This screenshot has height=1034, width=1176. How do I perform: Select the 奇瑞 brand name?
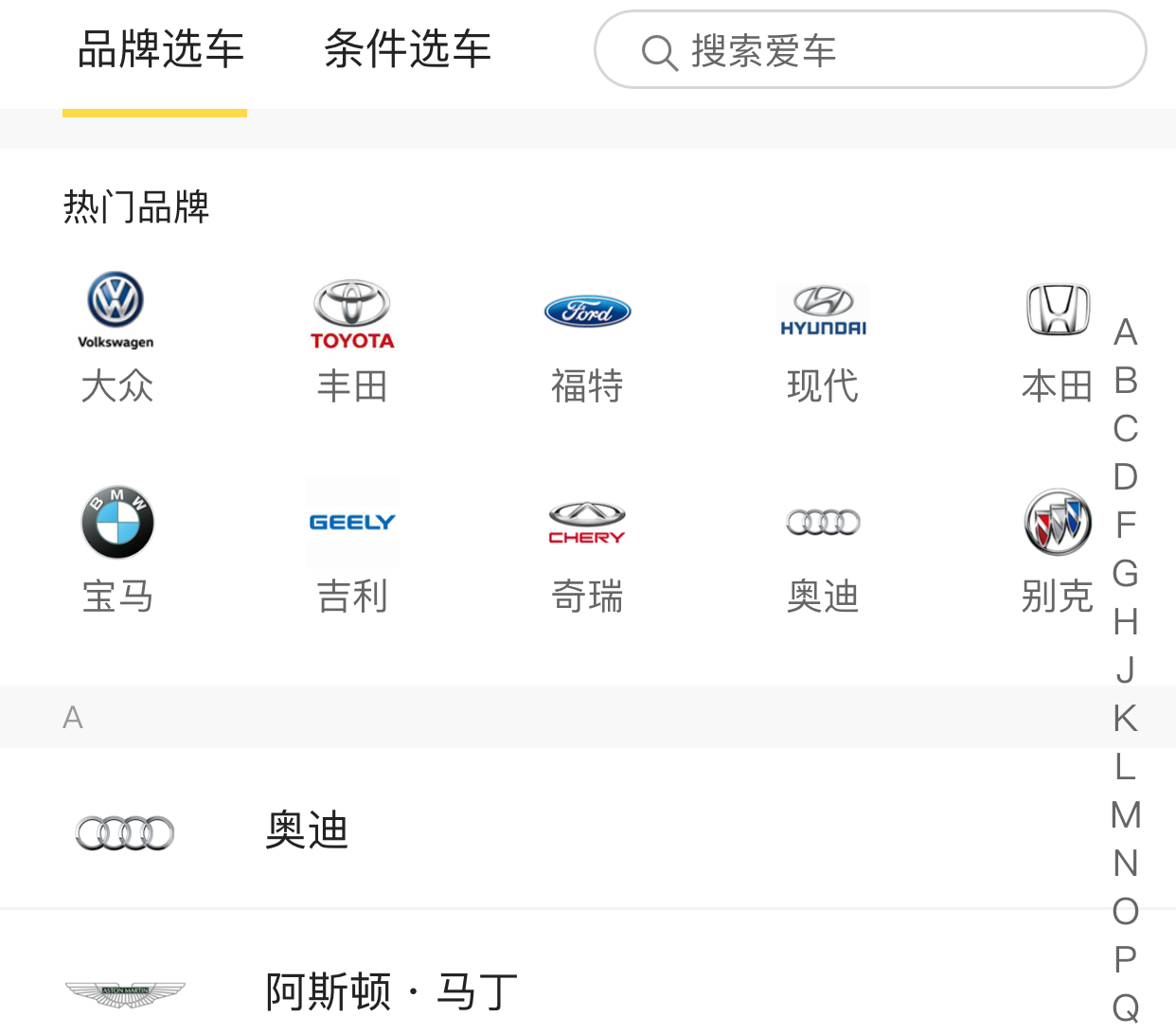point(587,597)
